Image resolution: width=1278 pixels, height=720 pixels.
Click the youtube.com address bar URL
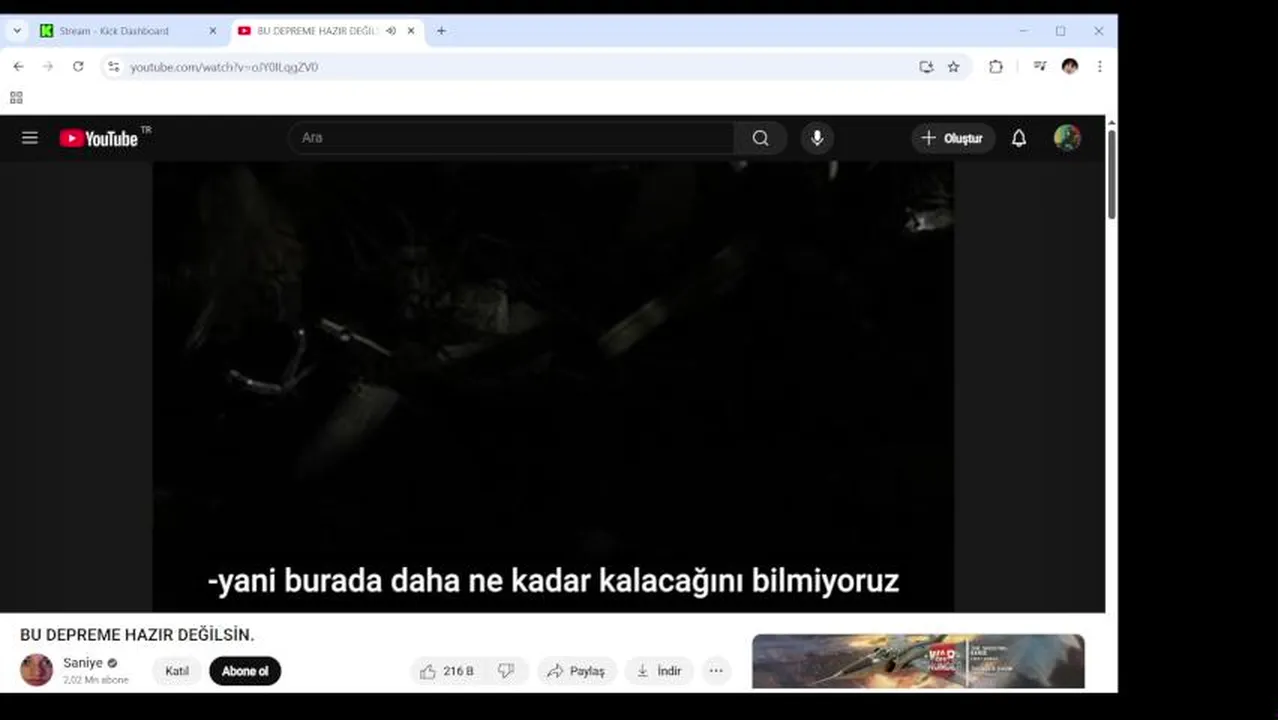224,67
